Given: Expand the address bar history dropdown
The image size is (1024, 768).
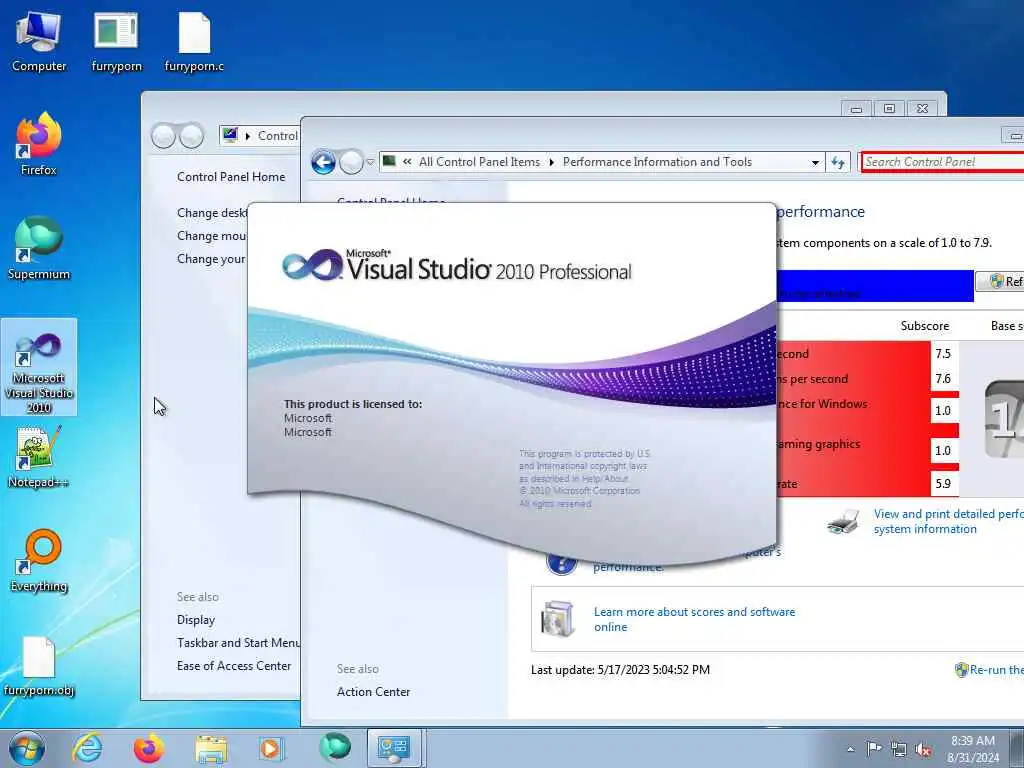Looking at the screenshot, I should pyautogui.click(x=815, y=162).
